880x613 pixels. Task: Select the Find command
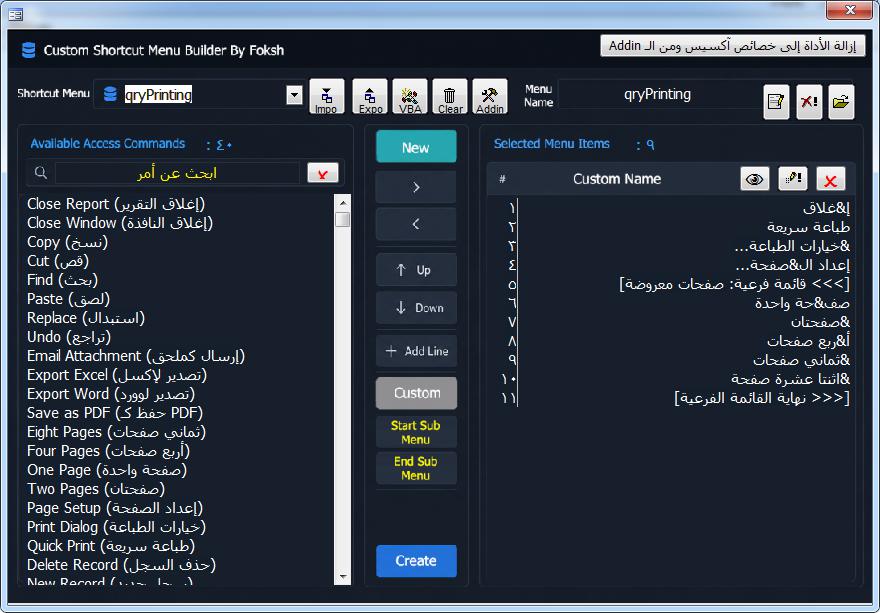(x=177, y=280)
